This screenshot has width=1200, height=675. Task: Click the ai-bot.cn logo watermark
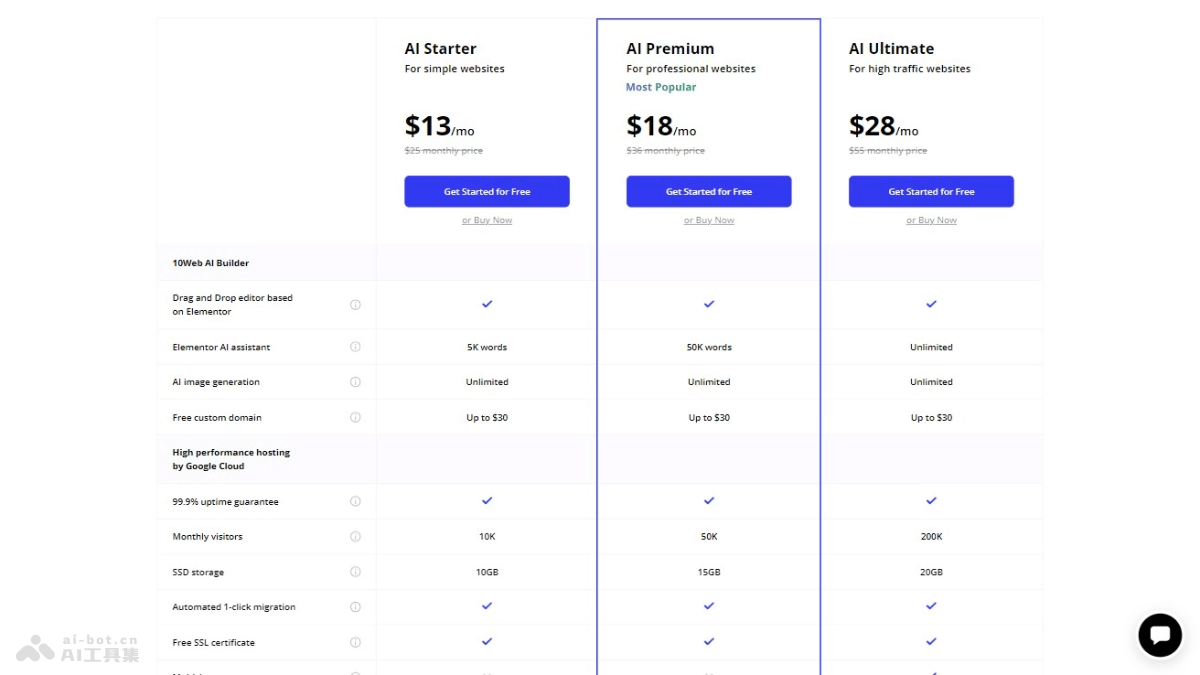pos(78,648)
